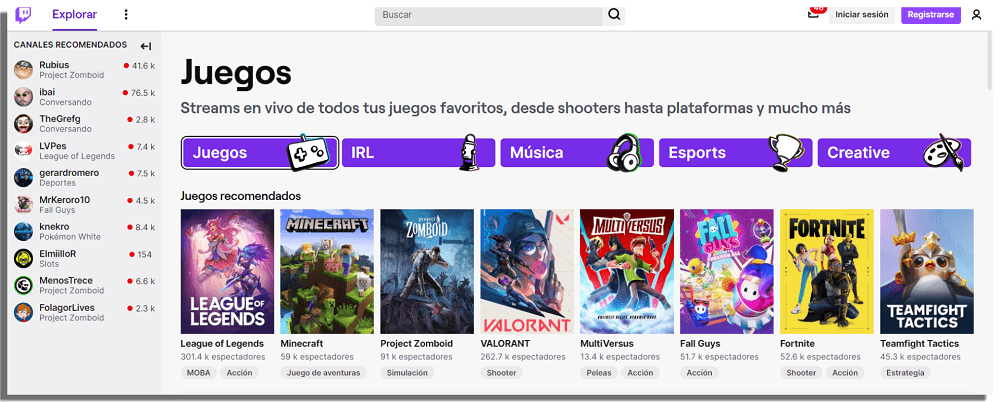Click the League of Legends title link
Viewport: 1000px width, 402px height.
tap(222, 343)
